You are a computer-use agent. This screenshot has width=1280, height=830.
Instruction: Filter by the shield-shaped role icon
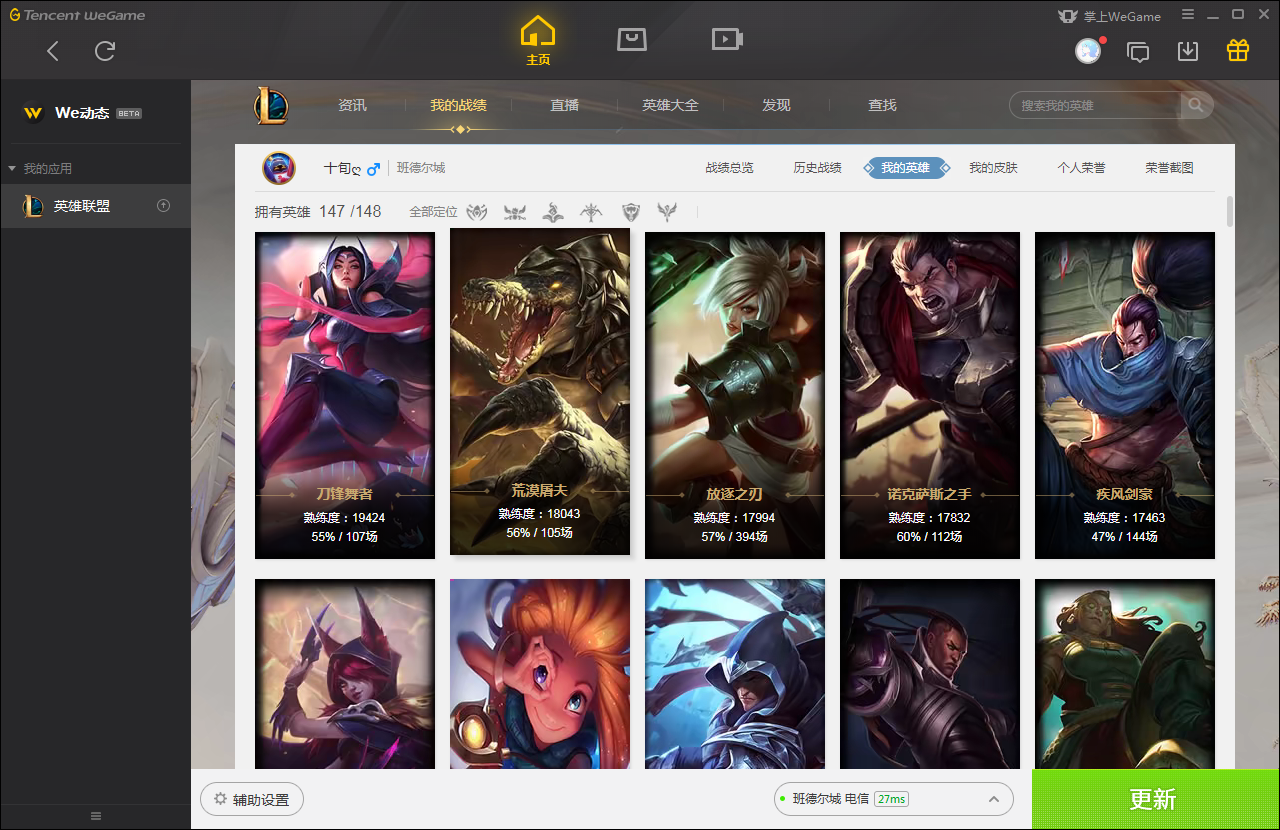click(630, 212)
